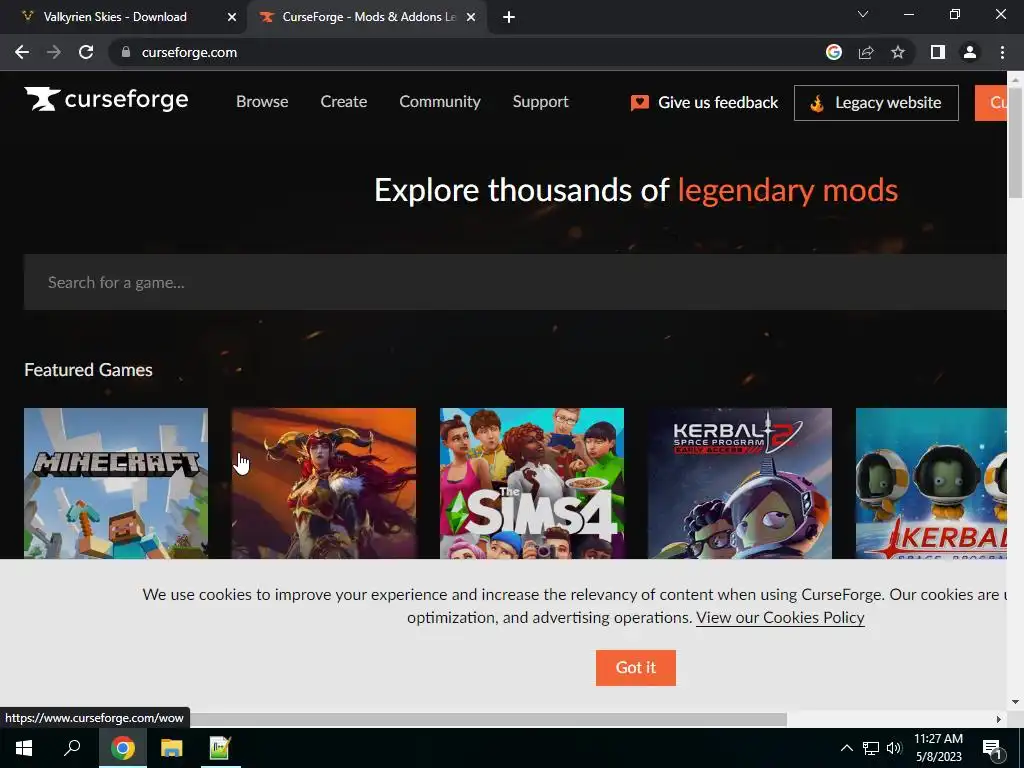The image size is (1024, 768).
Task: Click the share page icon
Action: [866, 52]
